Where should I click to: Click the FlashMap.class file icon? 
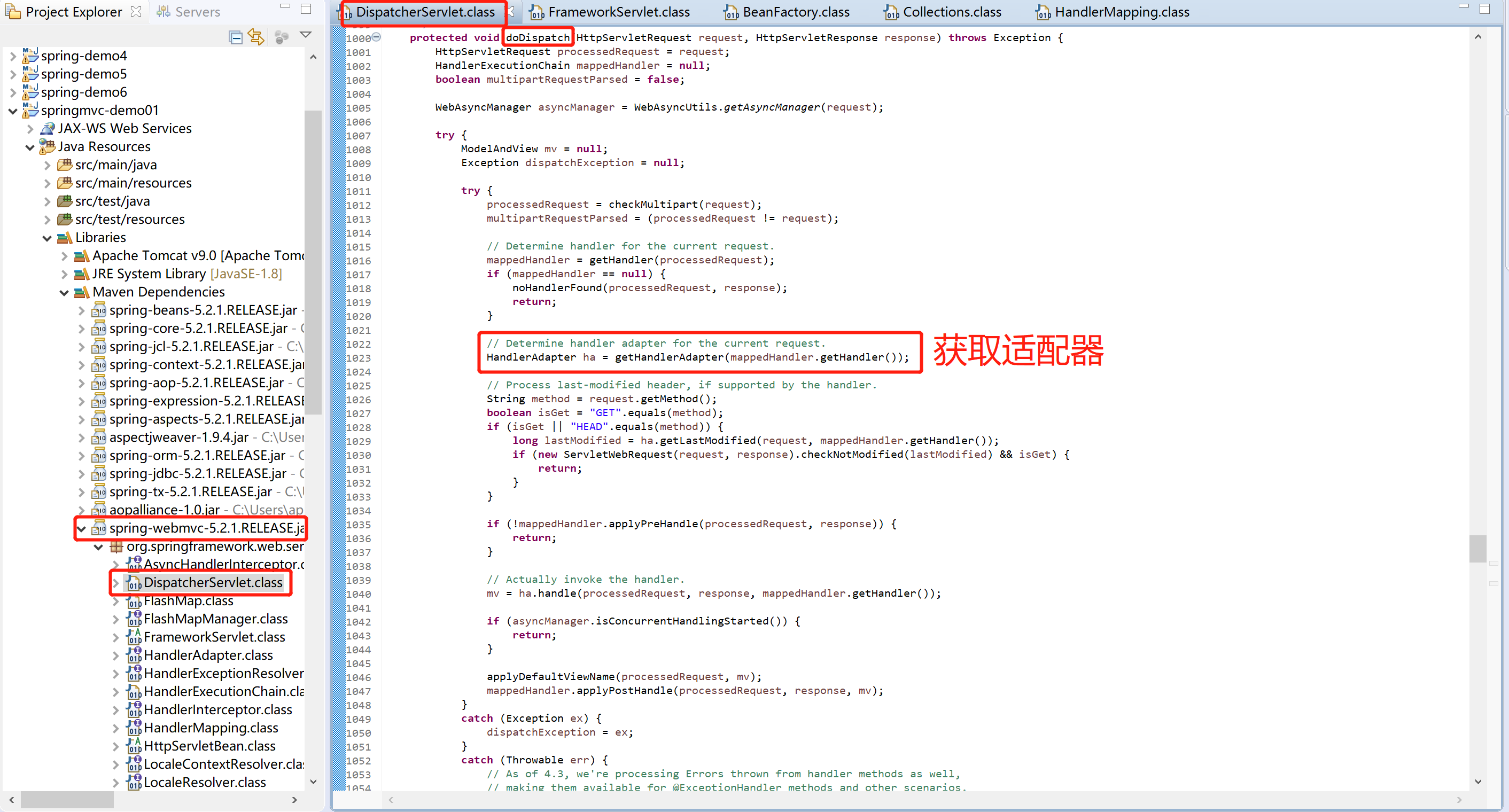(x=134, y=600)
